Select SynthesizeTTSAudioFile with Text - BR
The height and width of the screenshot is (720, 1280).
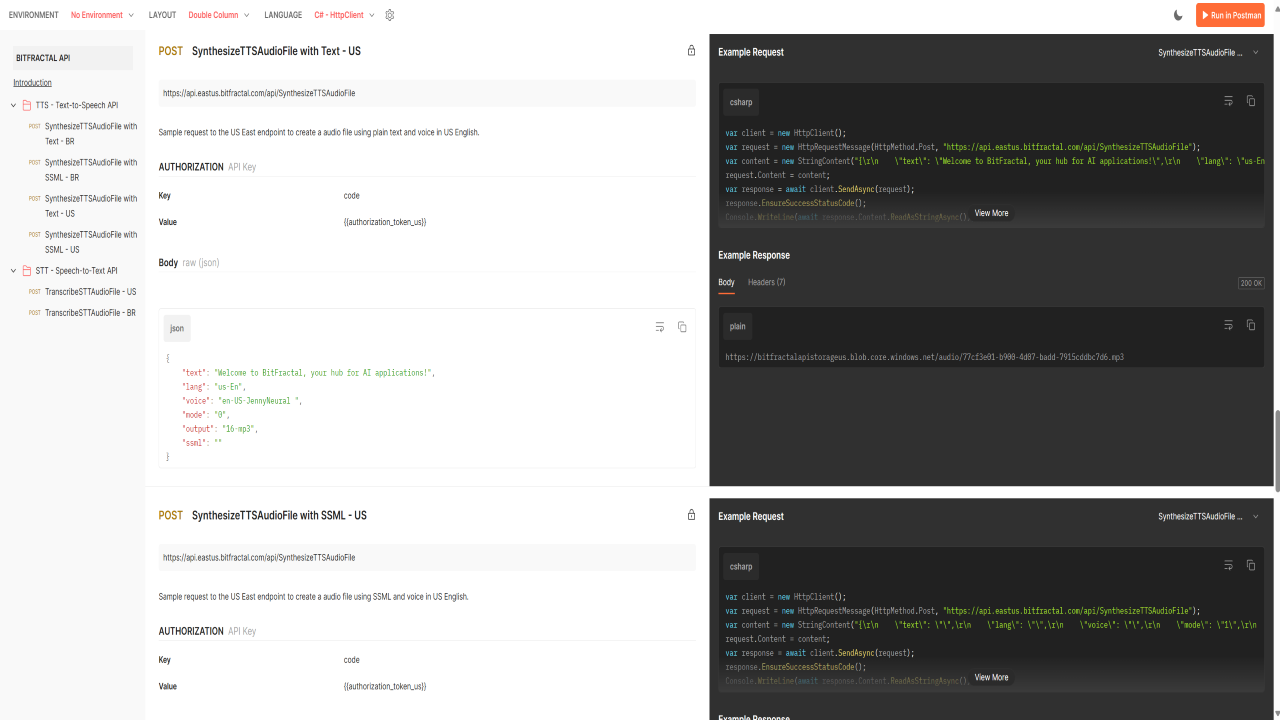click(x=90, y=134)
